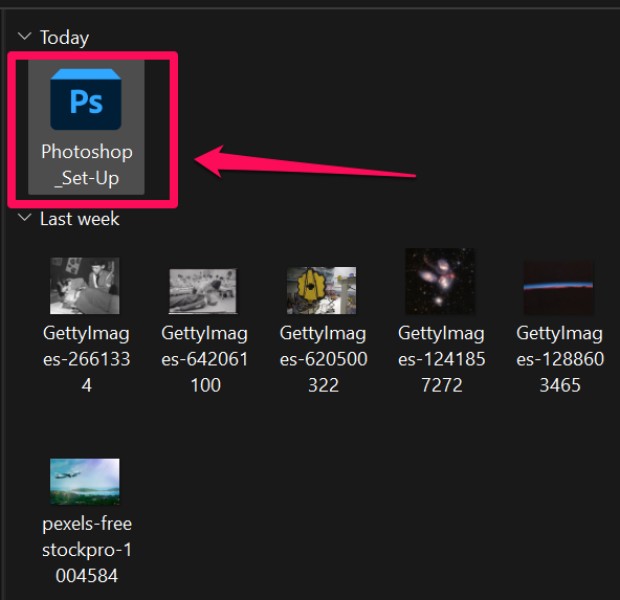
Task: Click the pexels-freestockpro-1004584 file name
Action: coord(87,550)
